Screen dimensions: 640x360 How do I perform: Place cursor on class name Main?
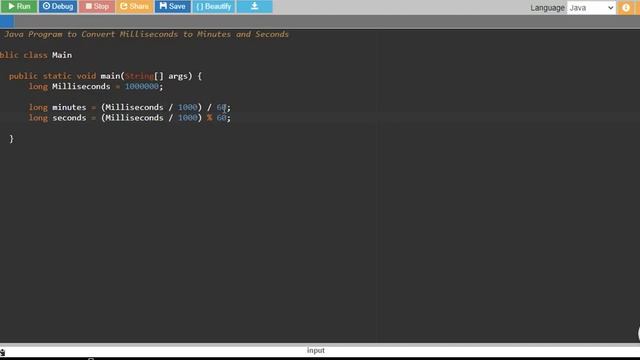[x=62, y=55]
